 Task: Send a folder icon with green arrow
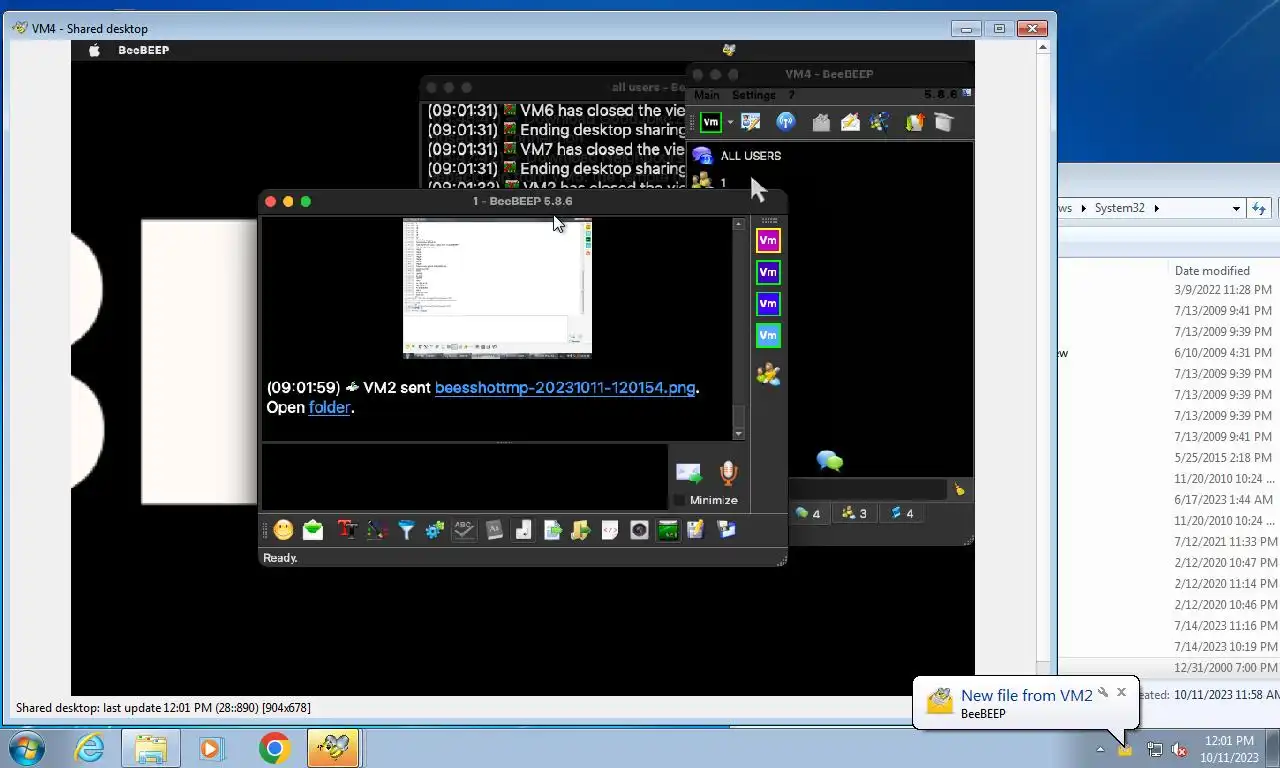coord(581,530)
